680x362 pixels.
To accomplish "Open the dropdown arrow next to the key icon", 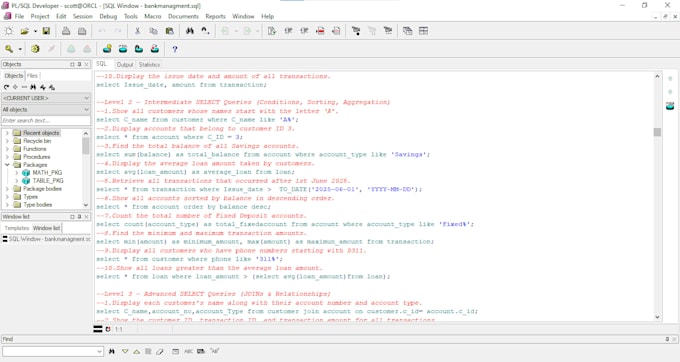I will 20,49.
